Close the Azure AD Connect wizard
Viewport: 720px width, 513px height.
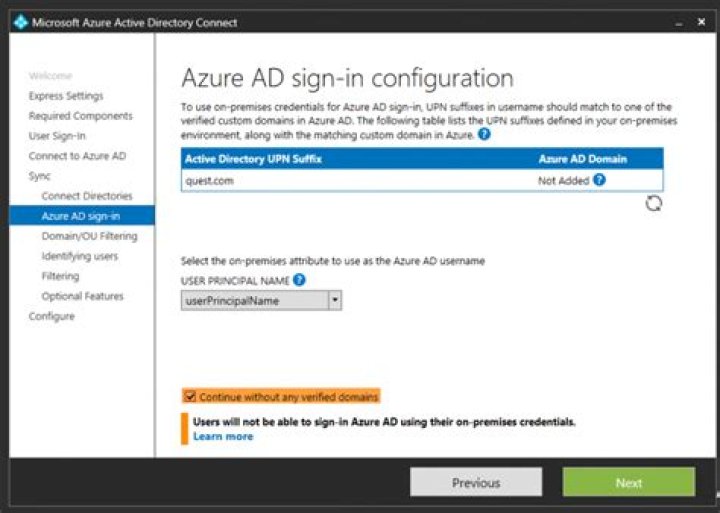[x=701, y=22]
